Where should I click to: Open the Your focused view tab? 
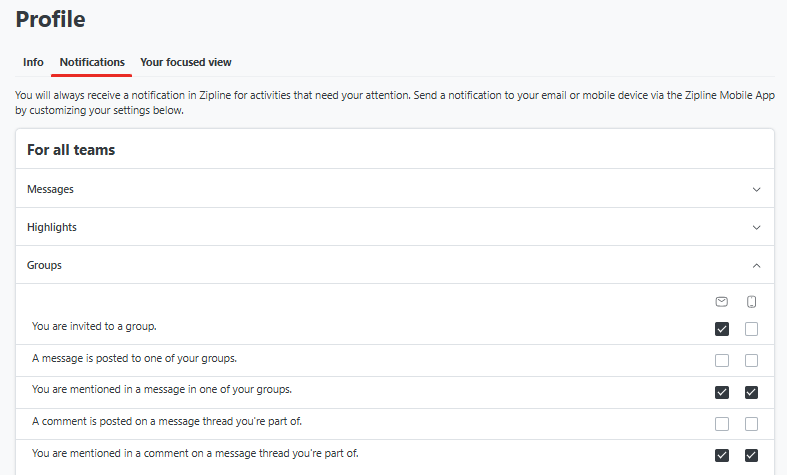186,62
